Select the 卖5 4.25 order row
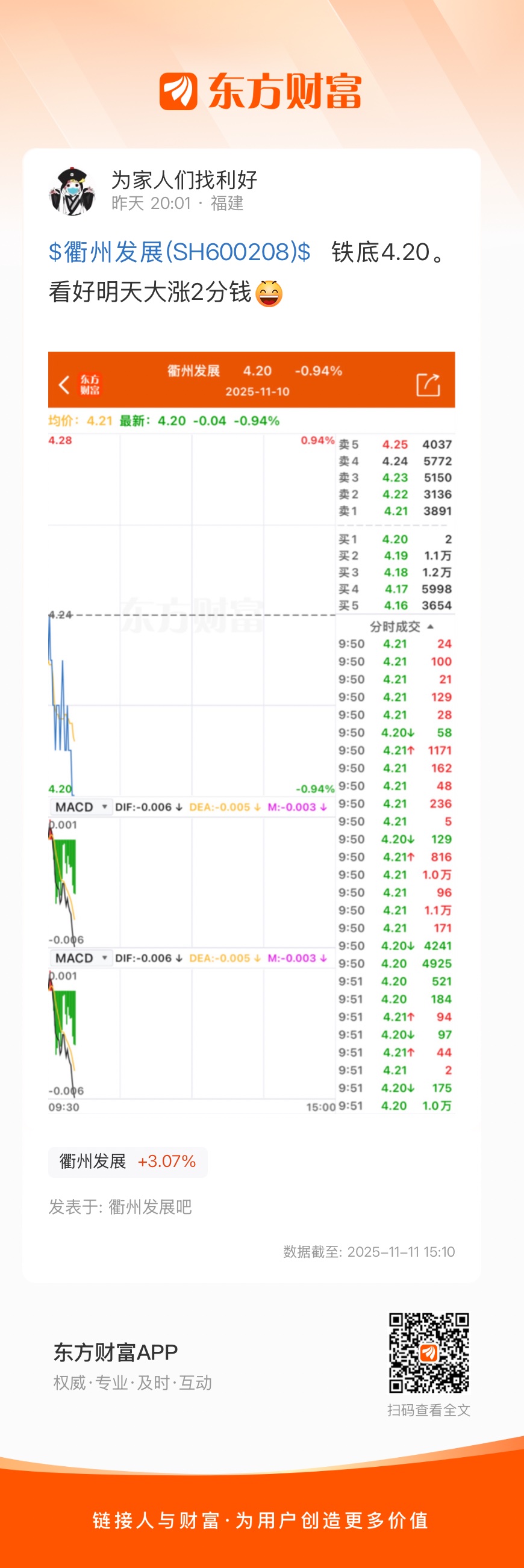 coord(395,444)
